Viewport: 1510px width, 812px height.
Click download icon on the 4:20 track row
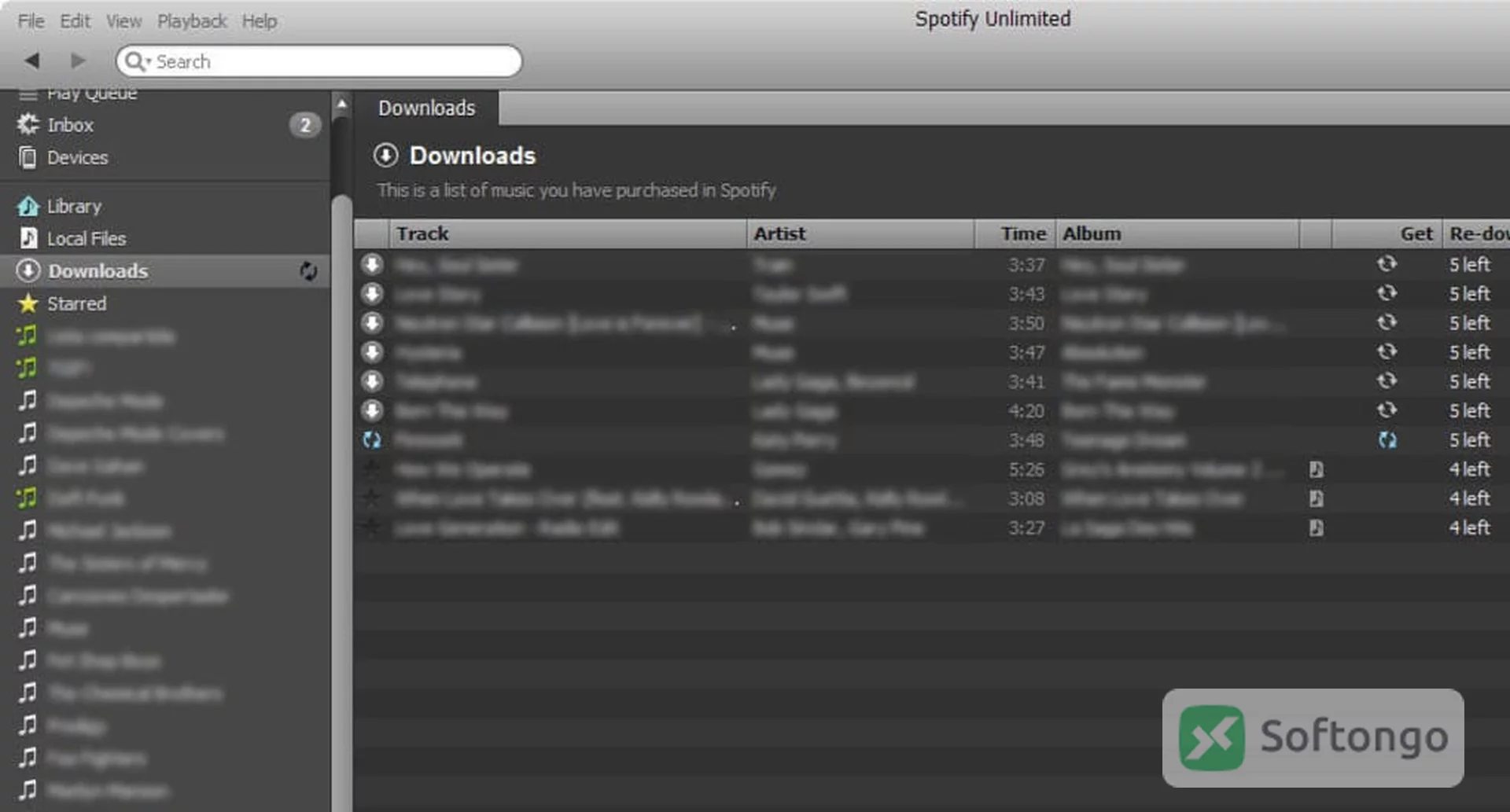372,410
